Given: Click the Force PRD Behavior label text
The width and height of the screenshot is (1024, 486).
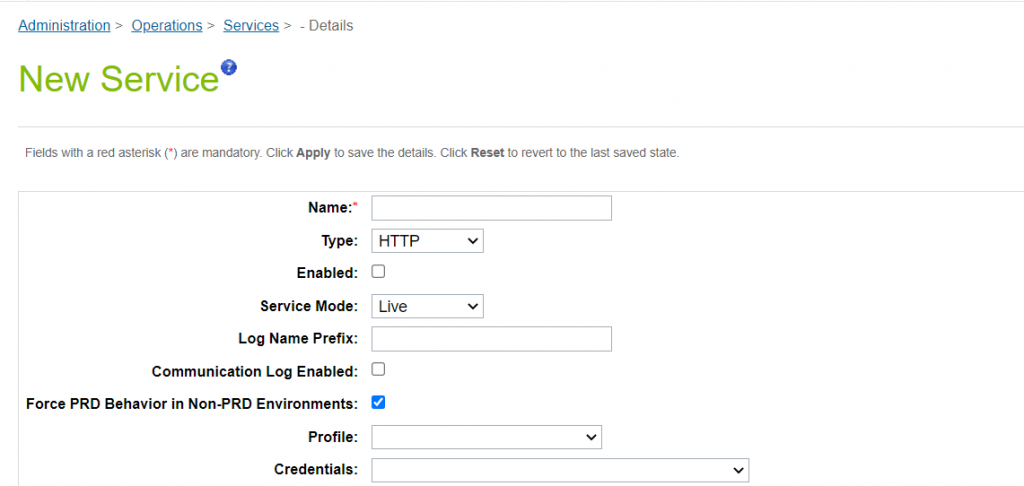Looking at the screenshot, I should 192,404.
